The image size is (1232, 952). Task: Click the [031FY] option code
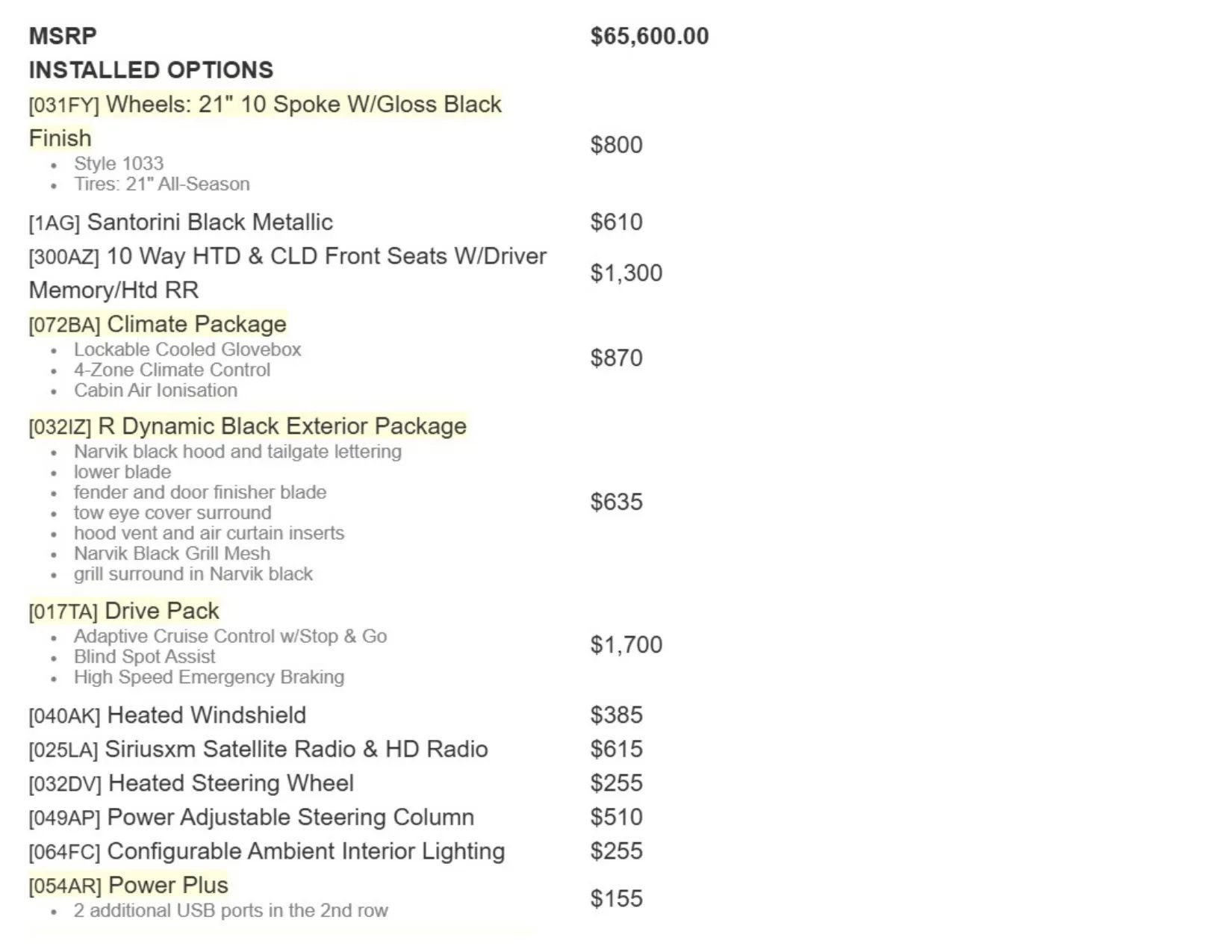click(x=63, y=105)
